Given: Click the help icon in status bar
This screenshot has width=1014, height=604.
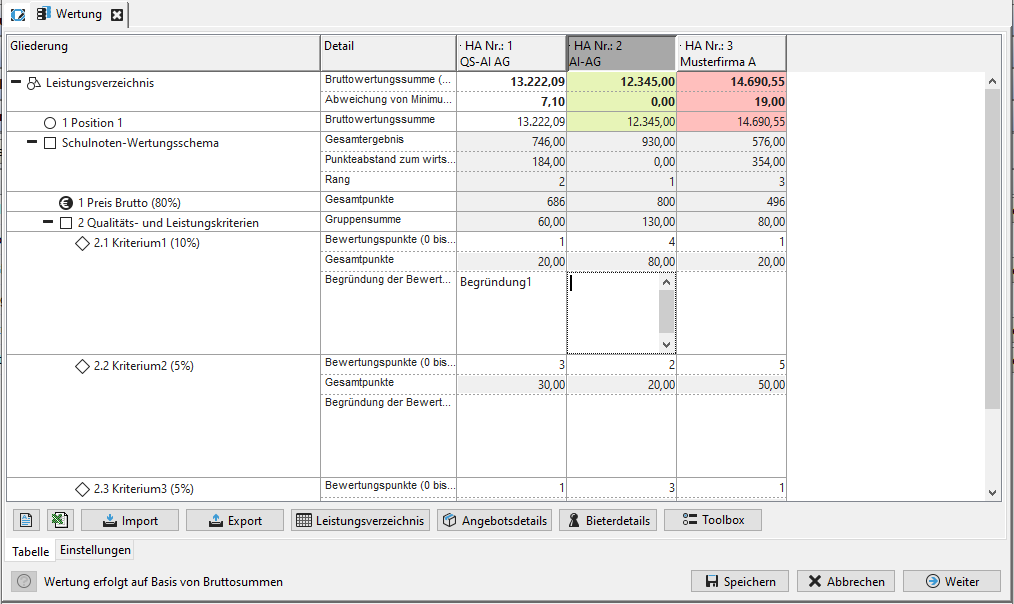Looking at the screenshot, I should pos(24,581).
